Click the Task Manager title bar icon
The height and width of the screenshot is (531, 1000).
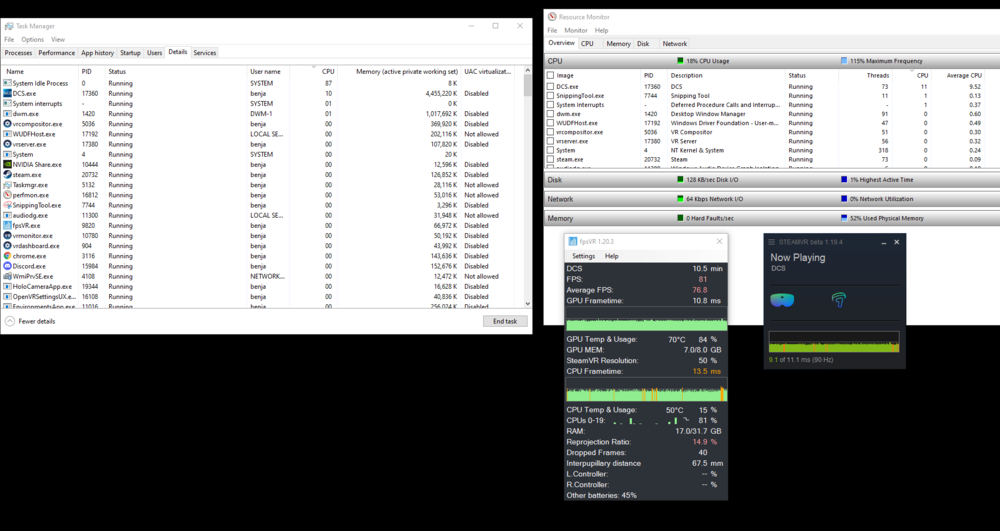point(9,26)
